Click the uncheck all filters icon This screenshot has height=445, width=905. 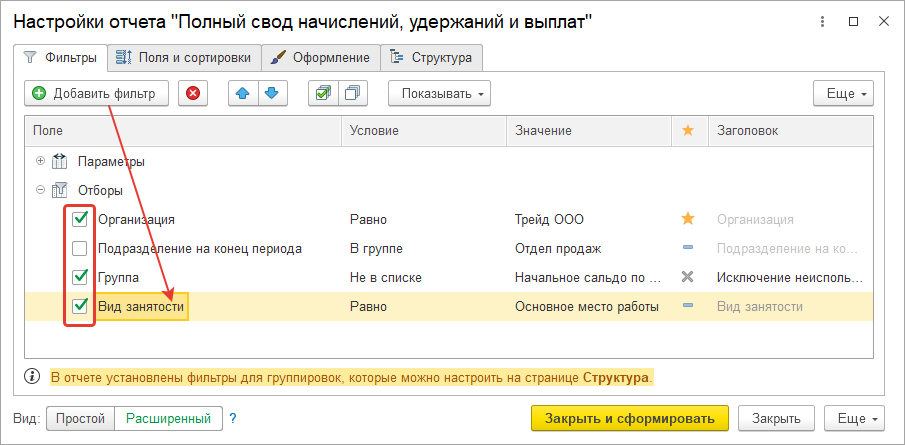[x=352, y=94]
